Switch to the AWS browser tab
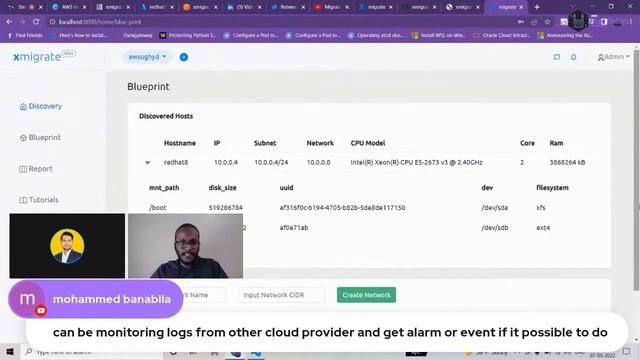Screen dimensions: 640x360 (x=69, y=7)
